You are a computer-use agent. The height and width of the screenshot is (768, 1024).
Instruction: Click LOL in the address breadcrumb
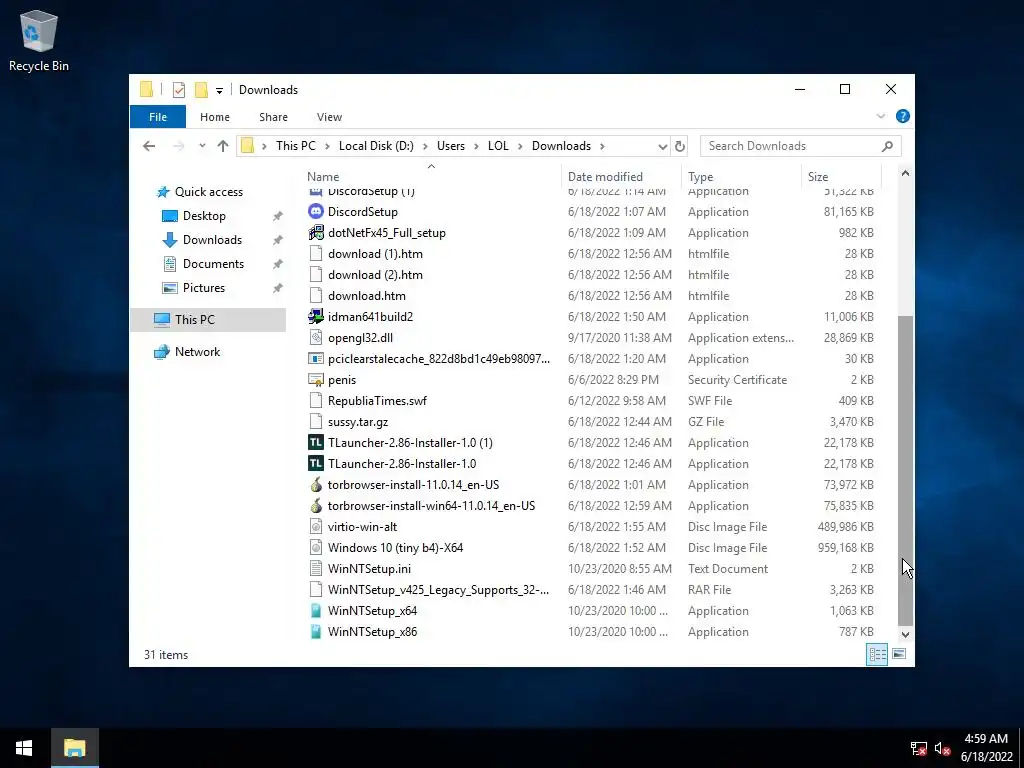coord(498,146)
